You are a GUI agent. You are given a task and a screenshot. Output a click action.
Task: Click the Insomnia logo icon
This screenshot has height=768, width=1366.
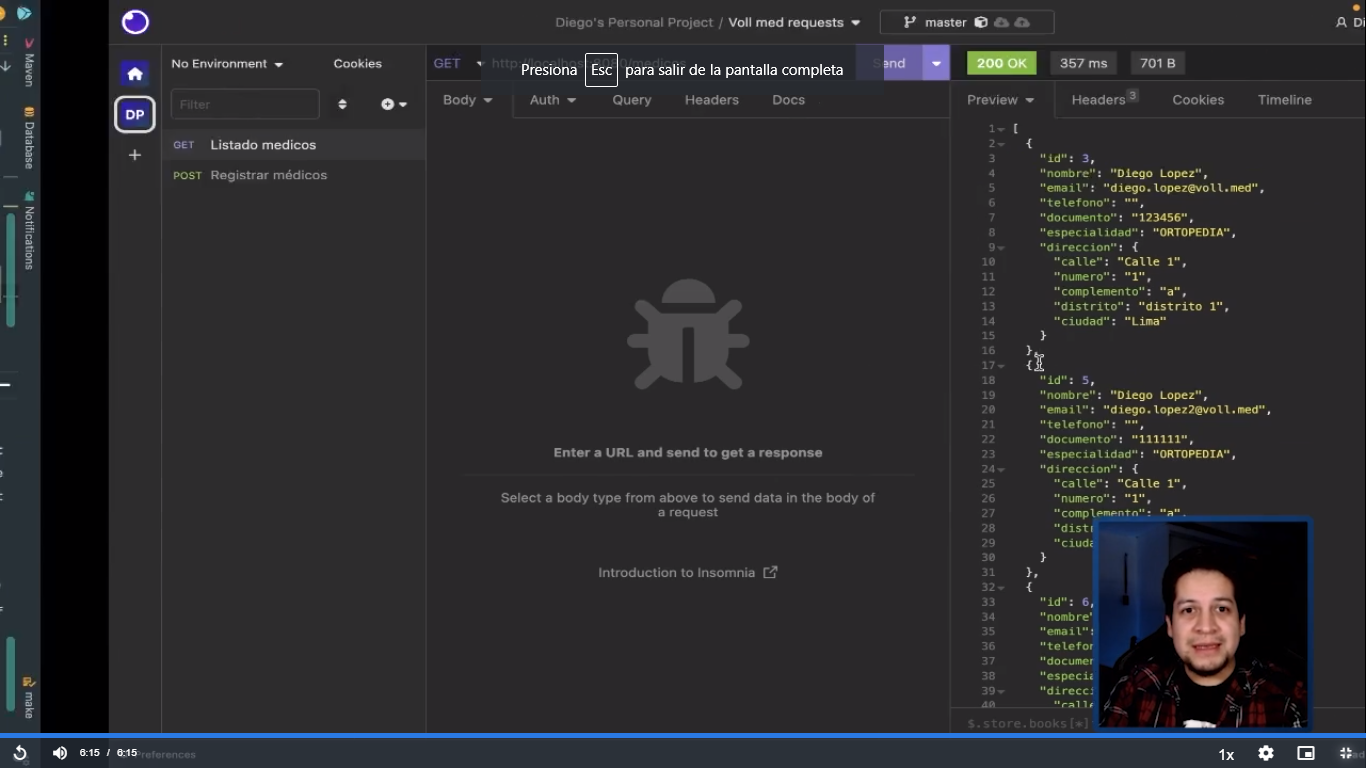pos(135,22)
